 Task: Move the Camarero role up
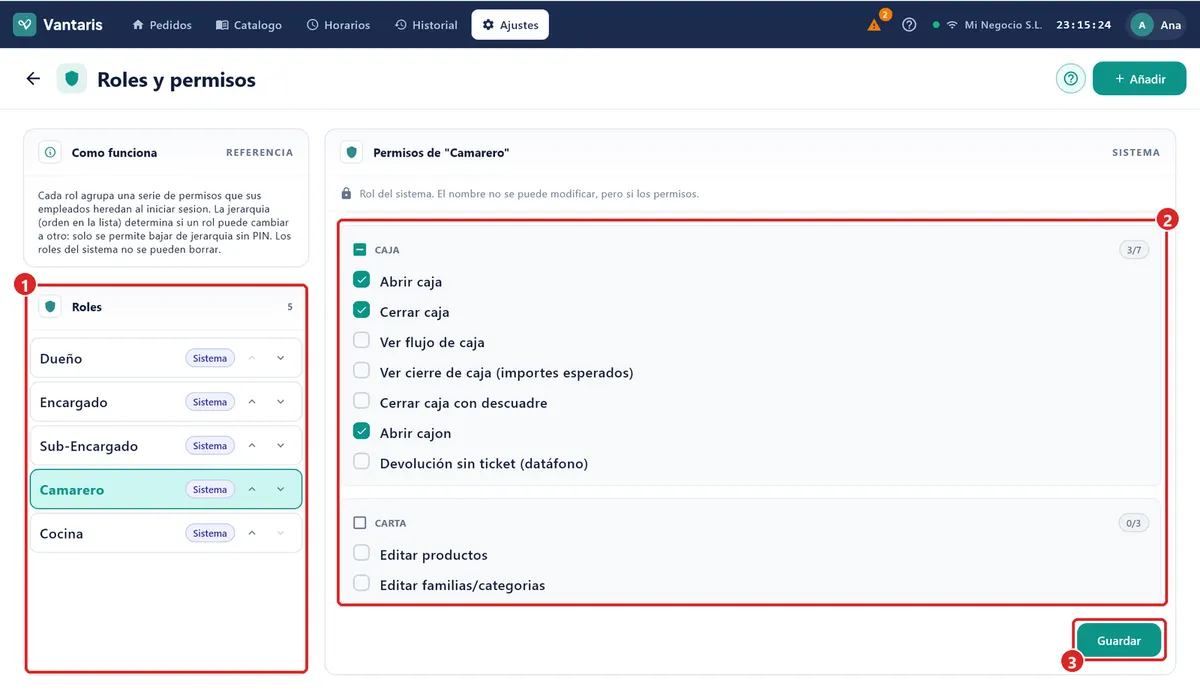(x=252, y=489)
